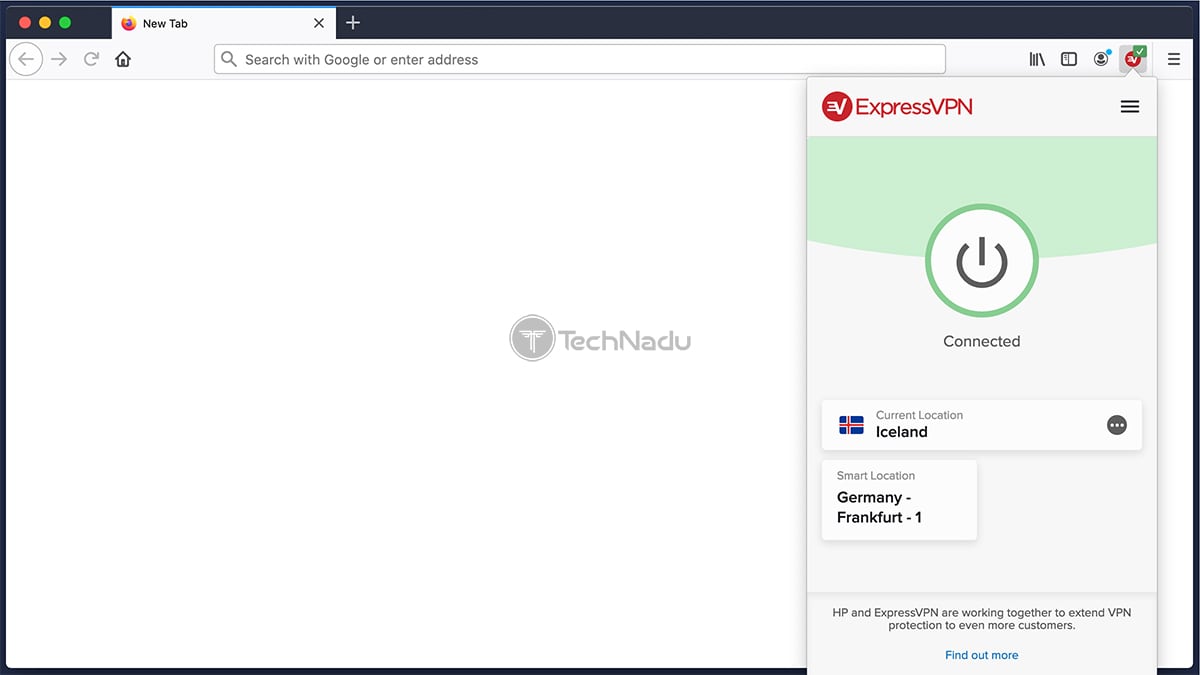
Task: Reload the current page
Action: click(x=91, y=59)
